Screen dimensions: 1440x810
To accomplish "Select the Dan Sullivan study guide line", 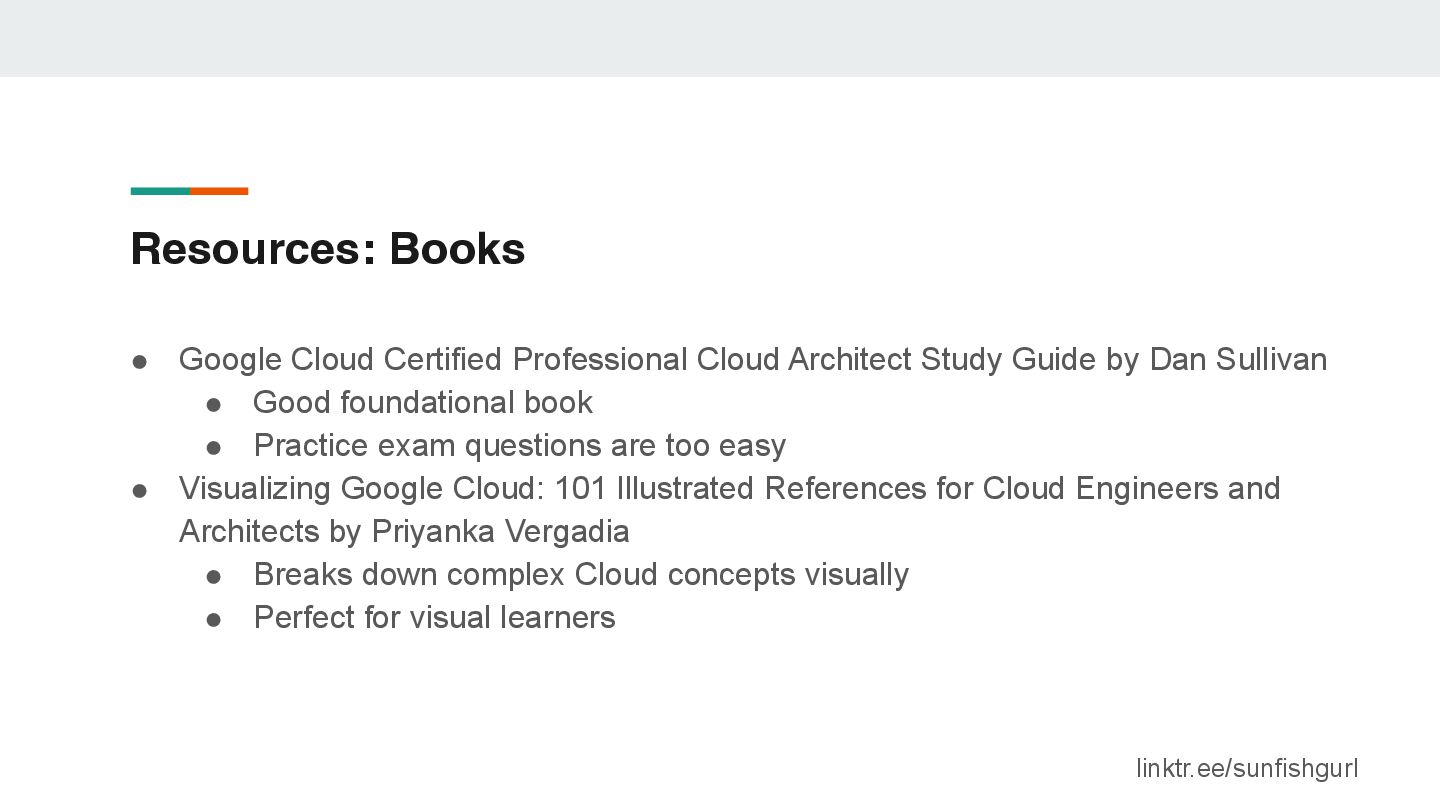I will [753, 359].
